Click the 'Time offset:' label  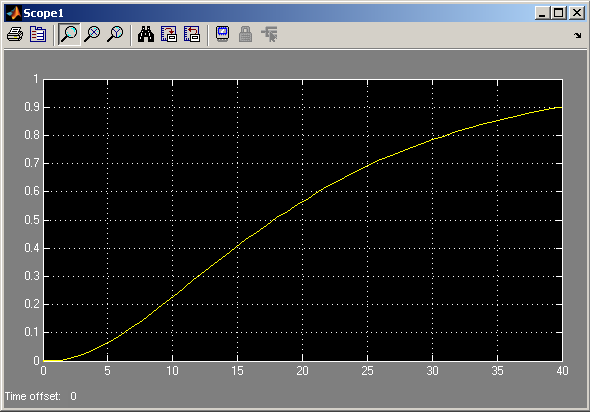(x=33, y=396)
